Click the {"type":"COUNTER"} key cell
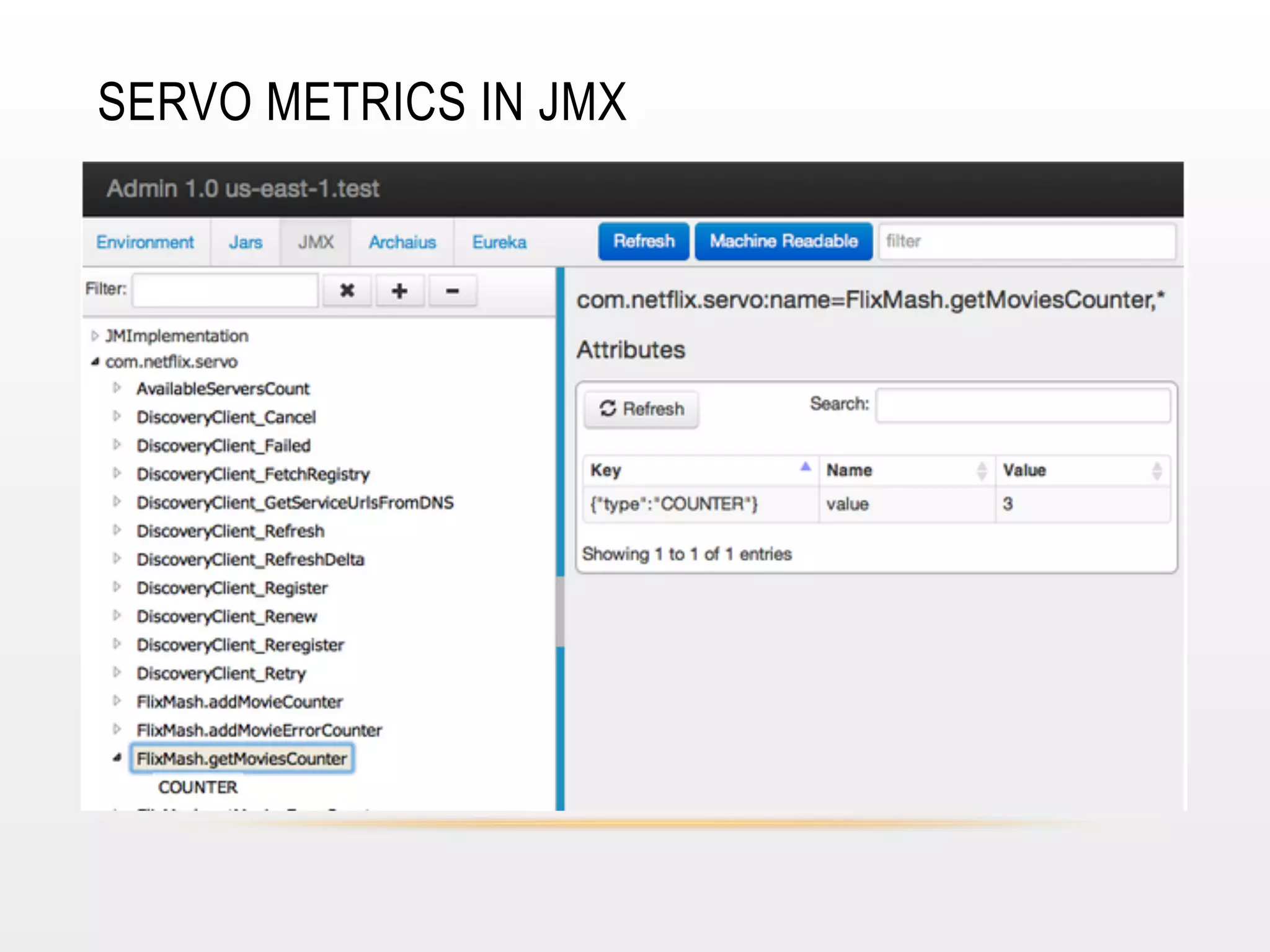The height and width of the screenshot is (952, 1270). point(701,504)
